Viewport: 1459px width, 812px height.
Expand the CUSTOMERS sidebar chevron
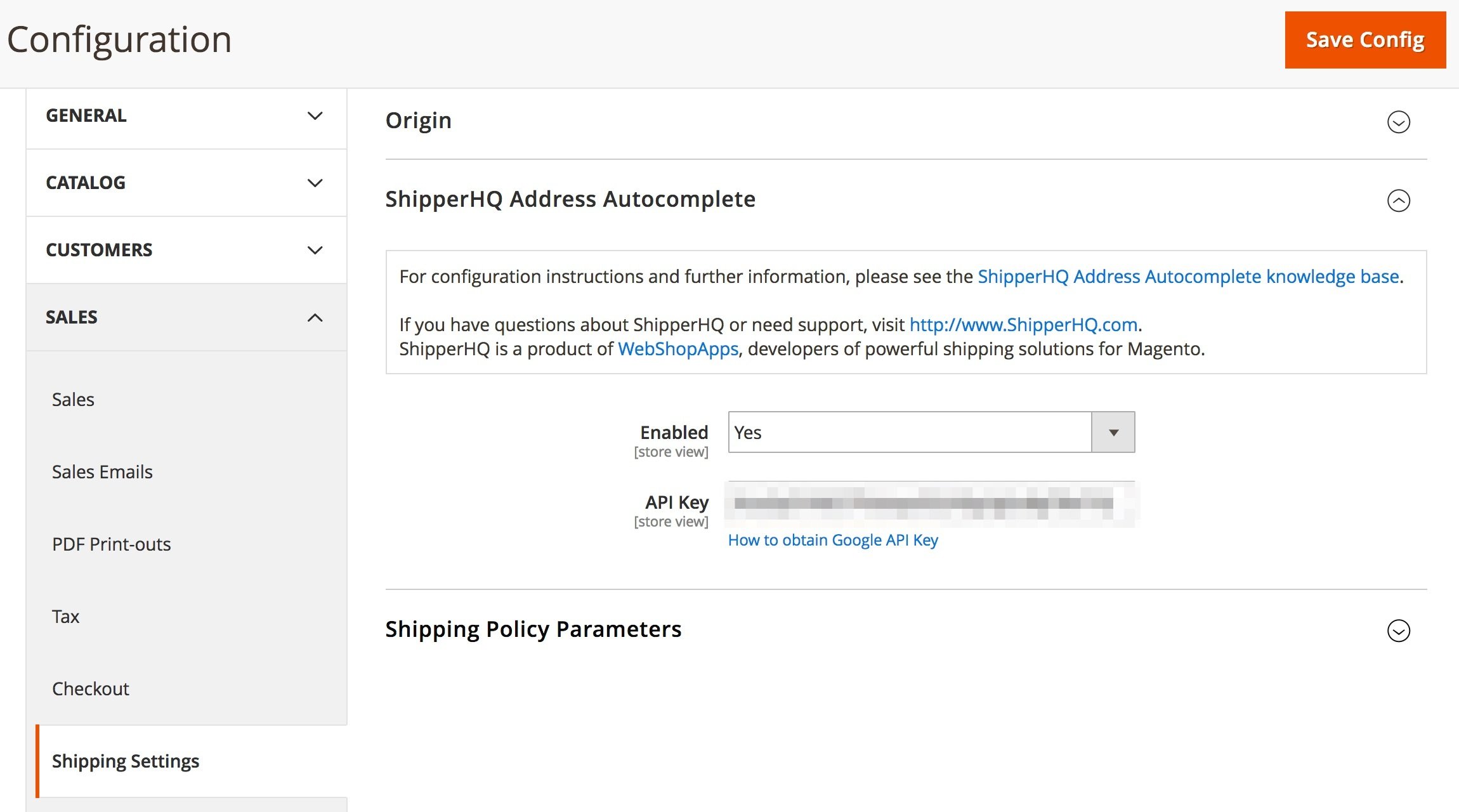[315, 251]
